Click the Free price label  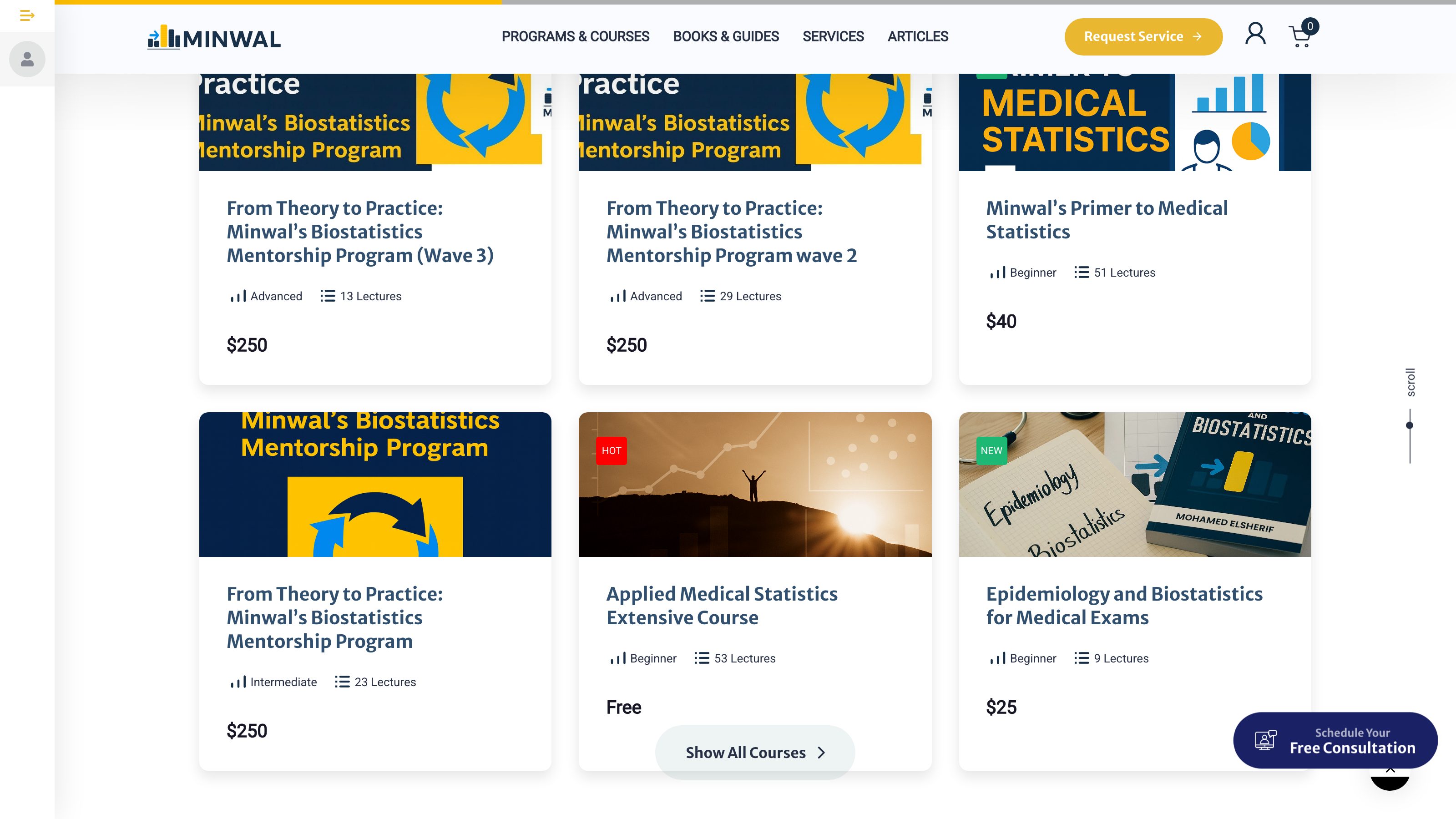623,707
